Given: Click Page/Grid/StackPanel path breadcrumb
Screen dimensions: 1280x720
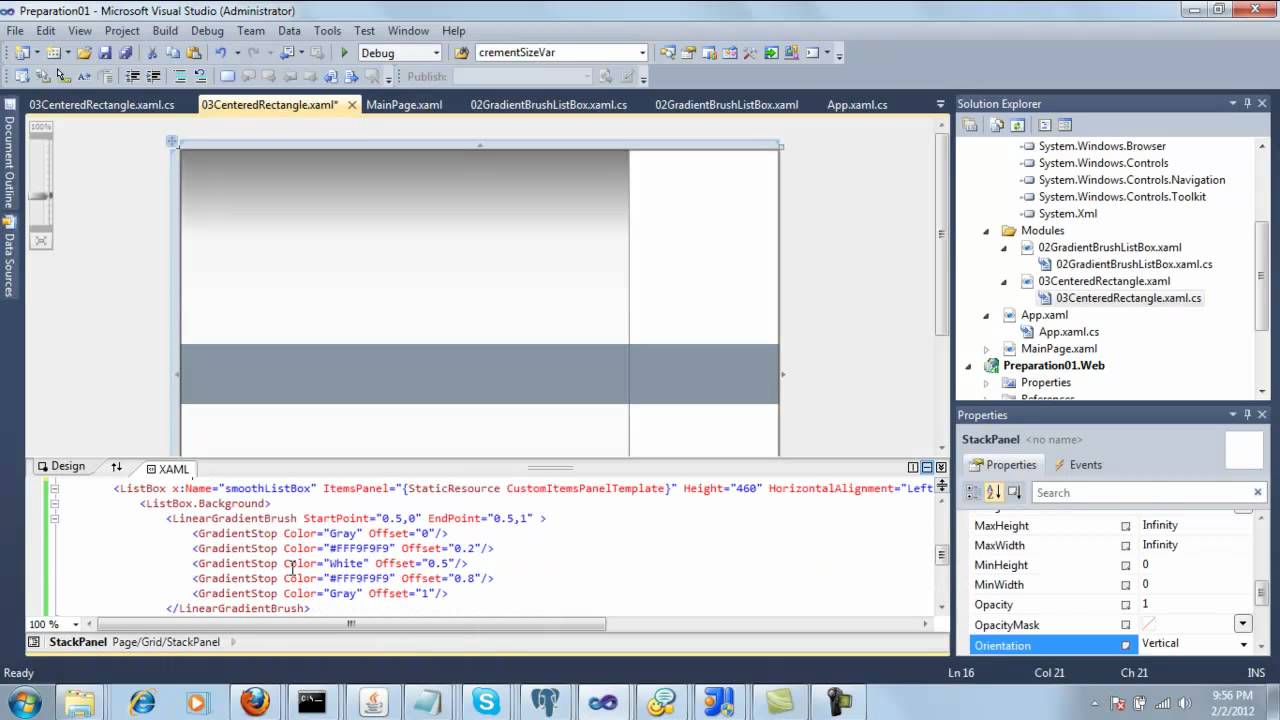Looking at the screenshot, I should pyautogui.click(x=166, y=642).
